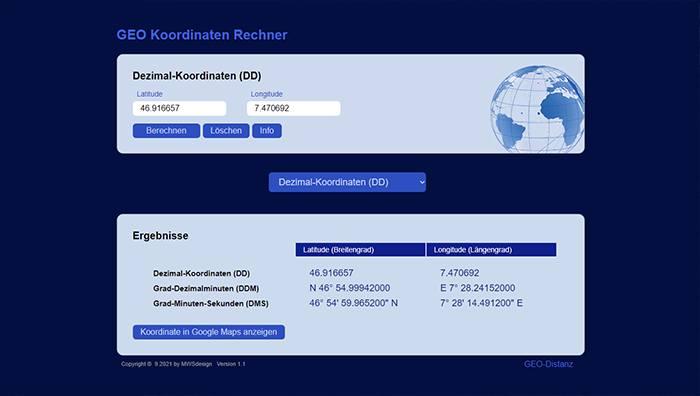Select the Longitude (Längengrad) column header
Screen dimensions: 700x396
click(x=492, y=250)
